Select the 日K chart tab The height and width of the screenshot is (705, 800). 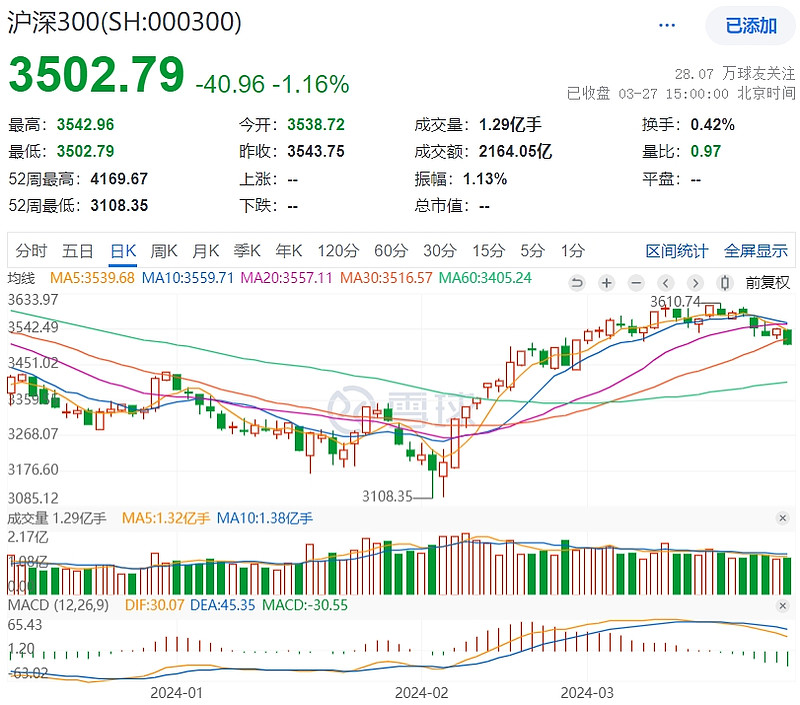click(123, 251)
